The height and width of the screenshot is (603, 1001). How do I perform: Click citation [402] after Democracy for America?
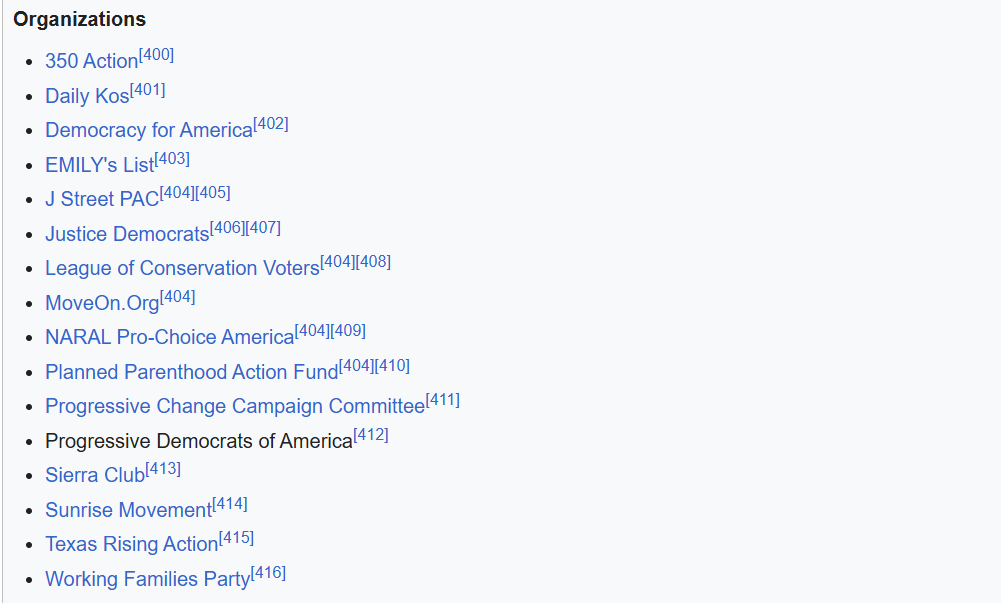271,124
